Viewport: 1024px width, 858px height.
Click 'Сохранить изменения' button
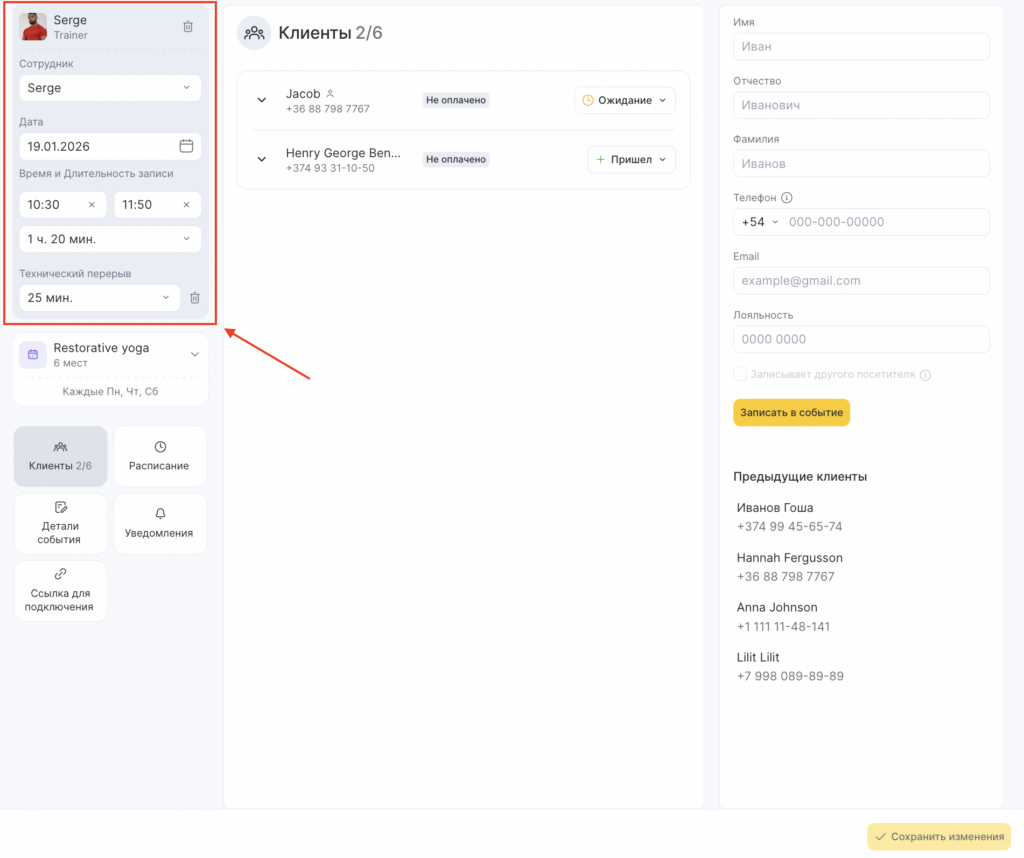coord(939,837)
